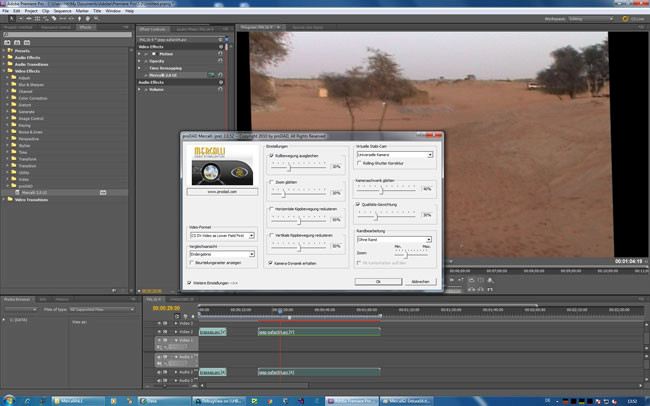This screenshot has height=406, width=650.
Task: Reset the Volume effect in Effect Controls
Action: [220, 89]
